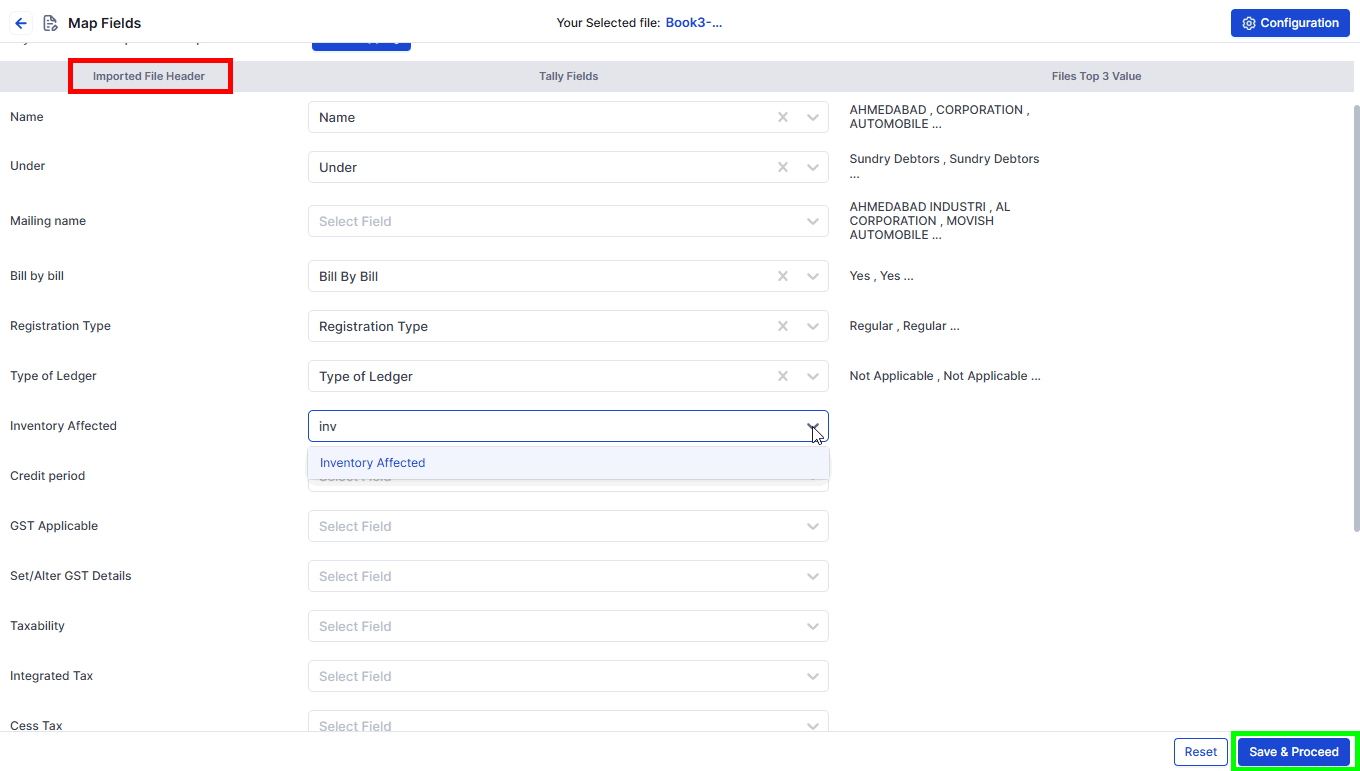Click the Not Applicable sample value text
This screenshot has height=771, width=1360.
click(945, 376)
